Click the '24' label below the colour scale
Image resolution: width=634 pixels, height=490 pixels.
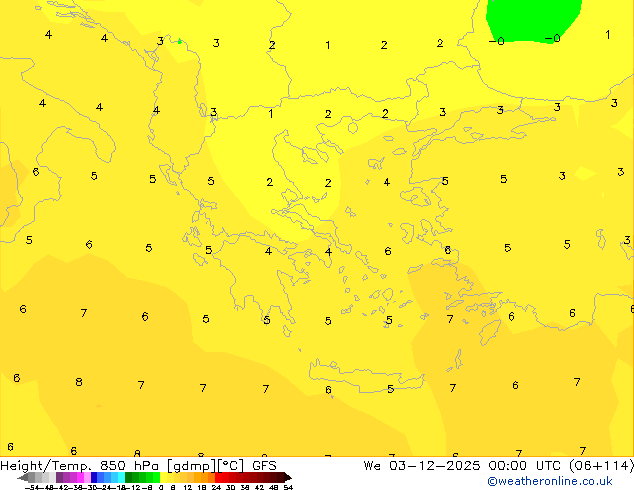click(x=216, y=487)
